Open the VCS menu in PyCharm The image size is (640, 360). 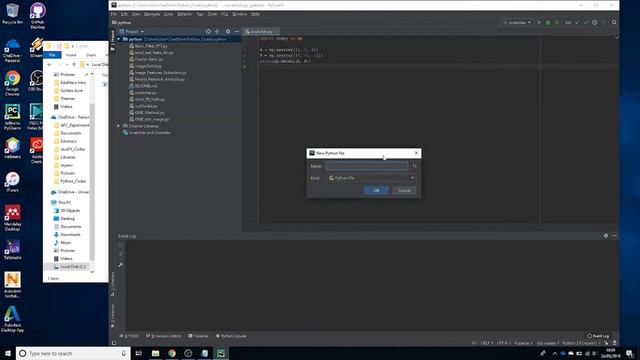(224, 14)
